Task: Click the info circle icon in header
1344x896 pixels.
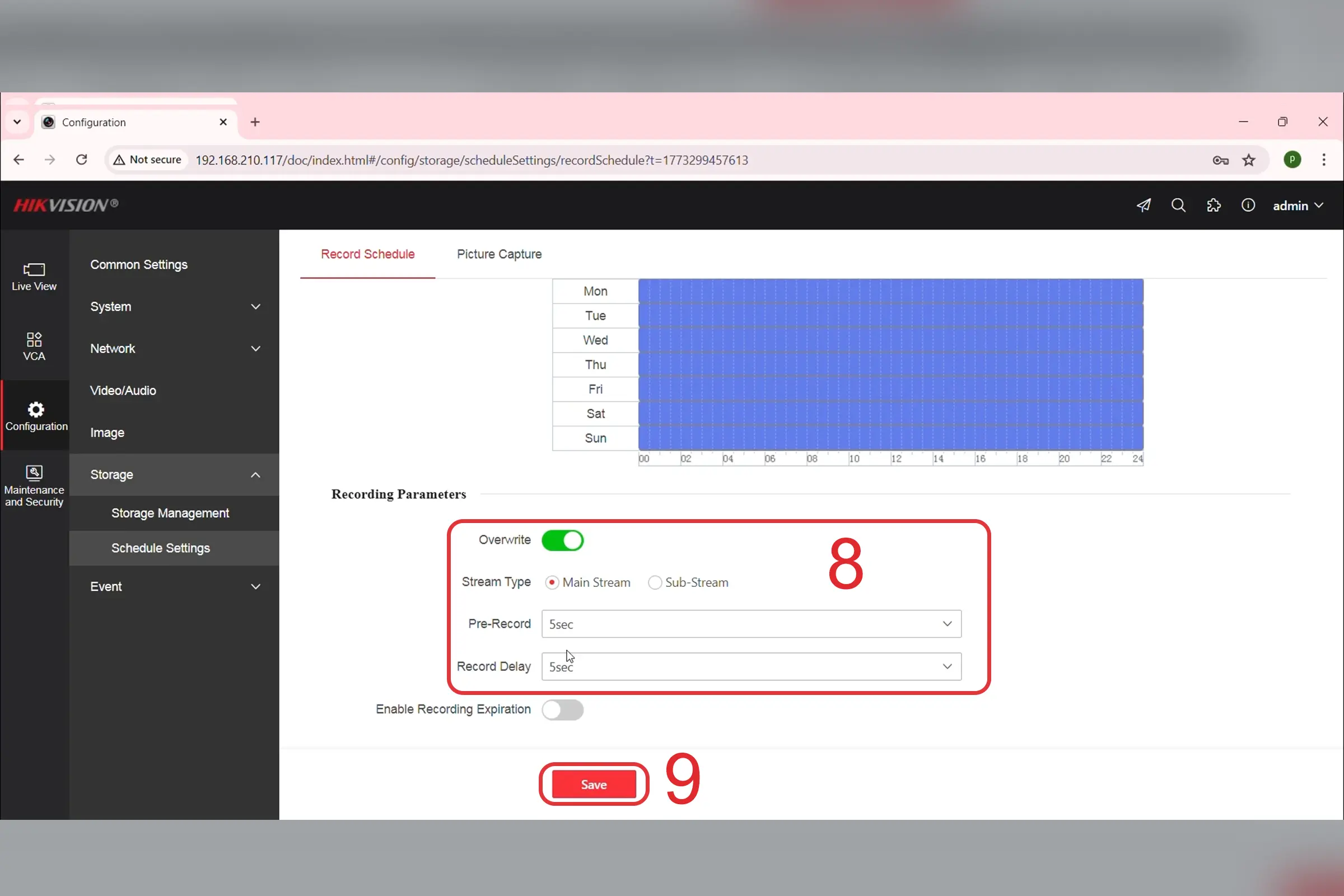Action: 1248,206
